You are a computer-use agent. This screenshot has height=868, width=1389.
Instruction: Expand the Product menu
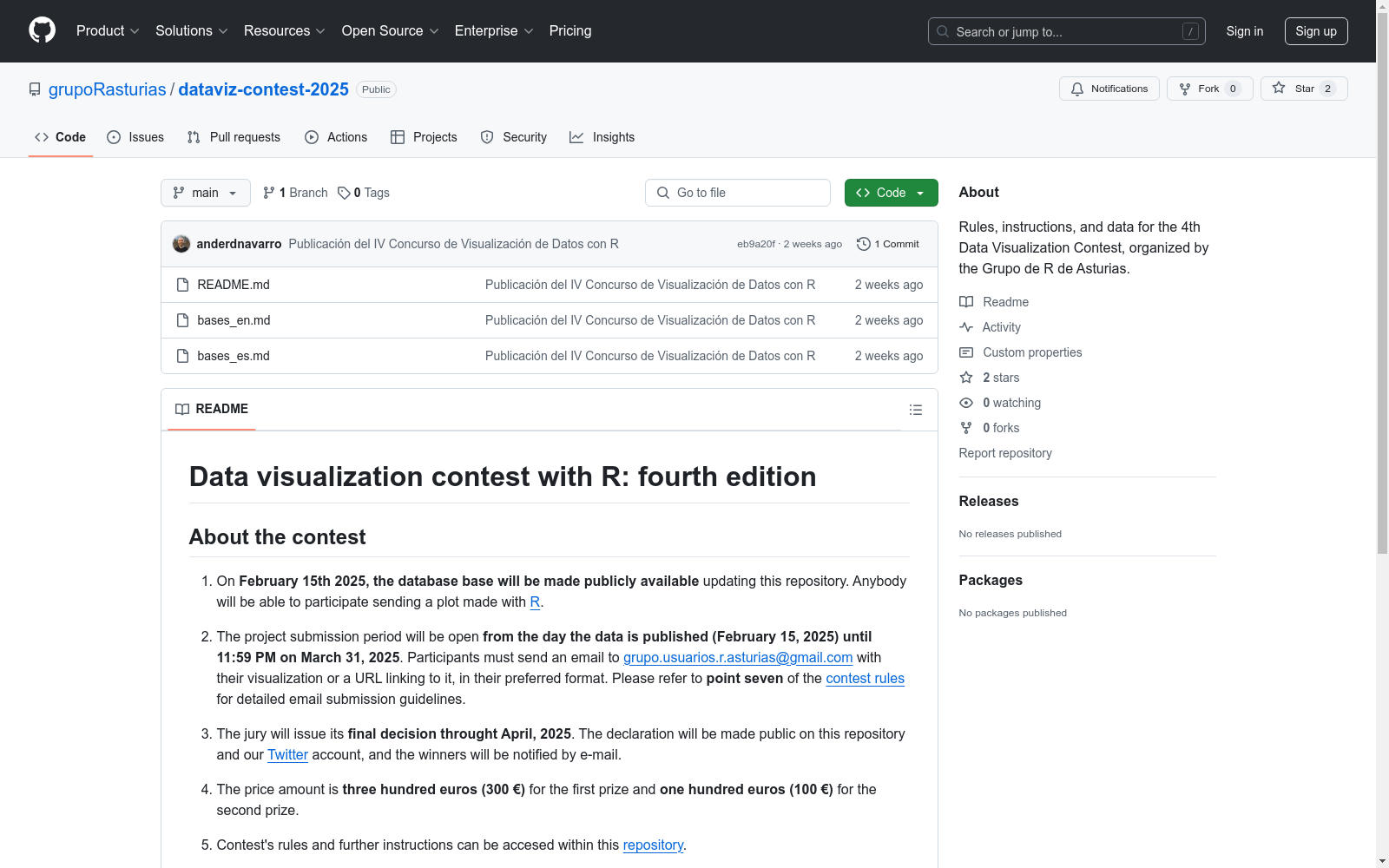click(x=108, y=30)
